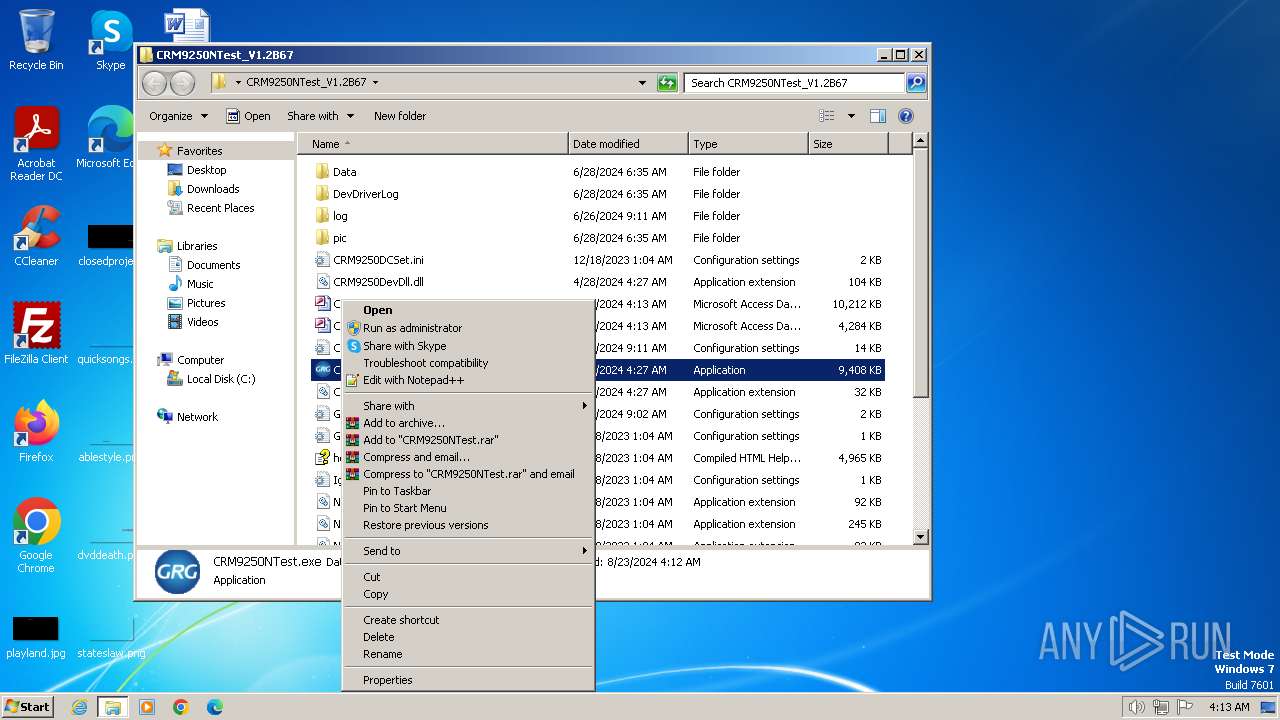1280x720 pixels.
Task: Click the Search CRM9250NTest_V1.2B67 field
Action: coord(795,83)
